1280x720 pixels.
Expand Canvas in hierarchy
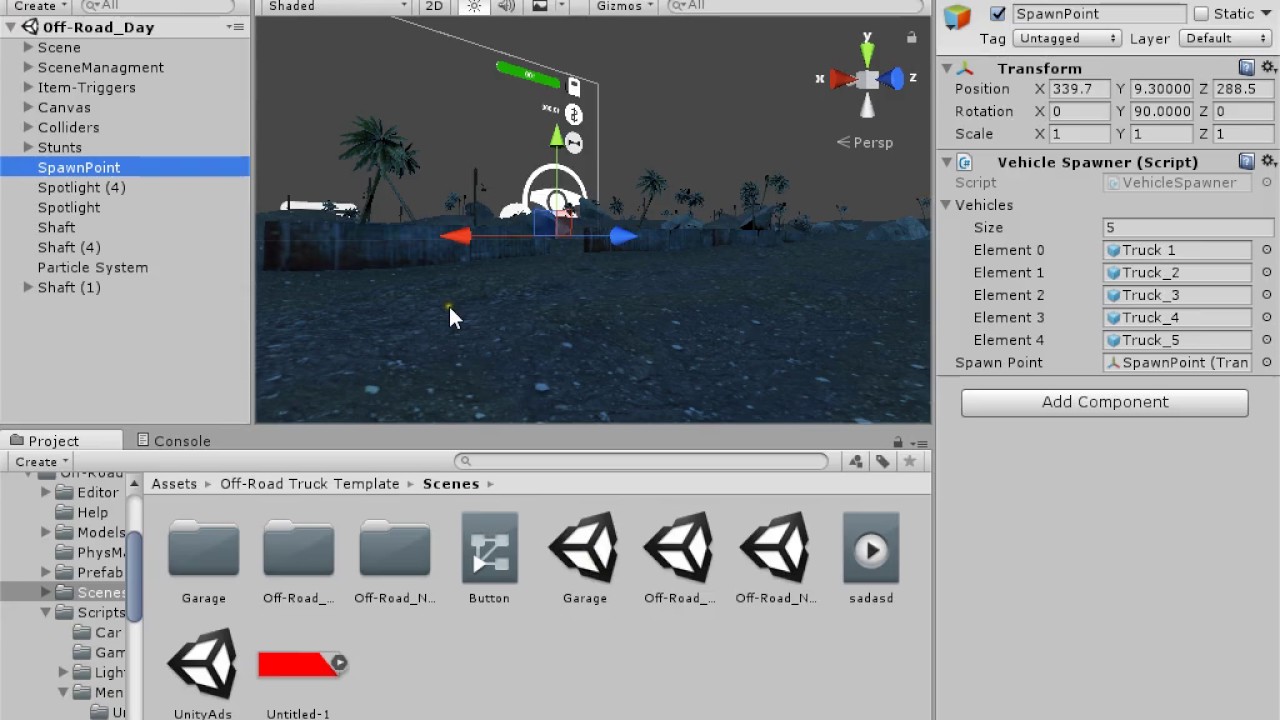[x=28, y=107]
